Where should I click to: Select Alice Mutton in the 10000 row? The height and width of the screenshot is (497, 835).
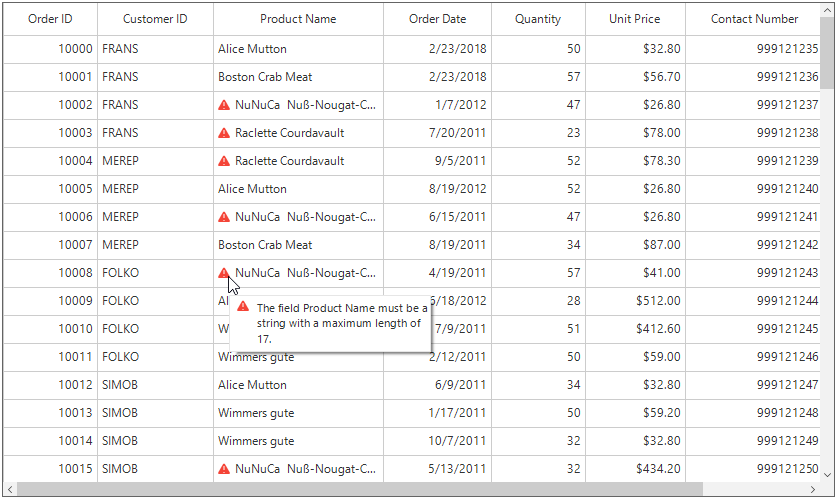[x=298, y=50]
